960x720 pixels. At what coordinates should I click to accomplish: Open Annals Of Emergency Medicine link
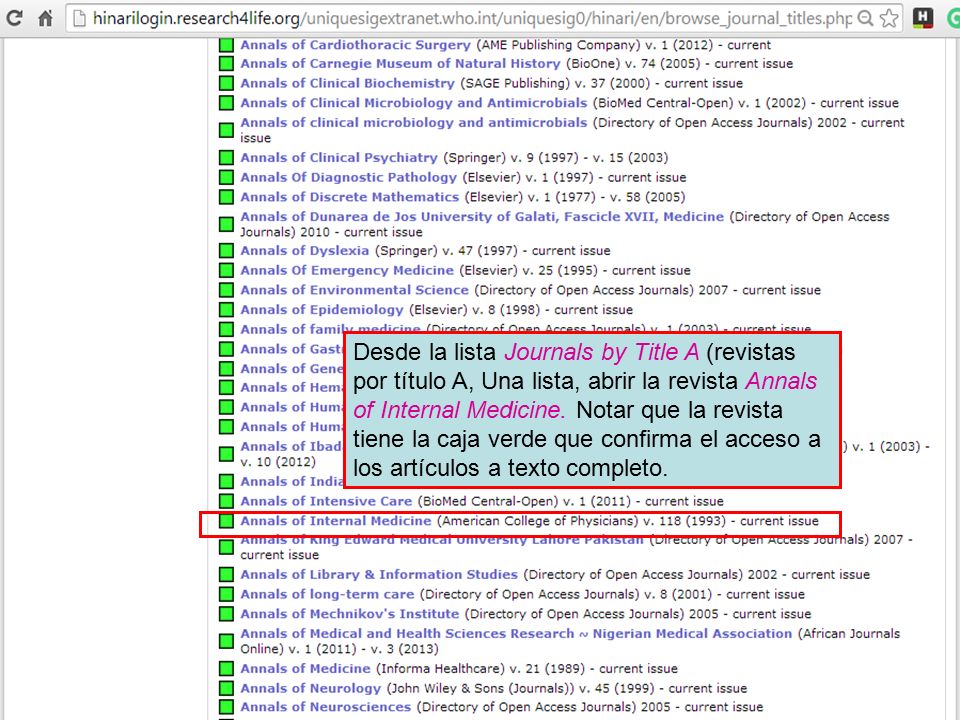[347, 270]
